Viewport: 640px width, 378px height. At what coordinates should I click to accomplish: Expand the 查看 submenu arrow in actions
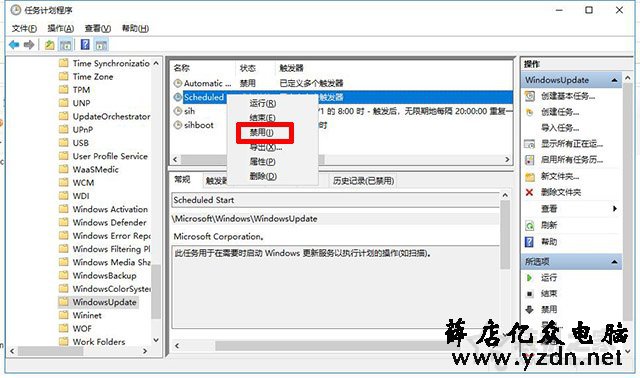click(x=615, y=209)
